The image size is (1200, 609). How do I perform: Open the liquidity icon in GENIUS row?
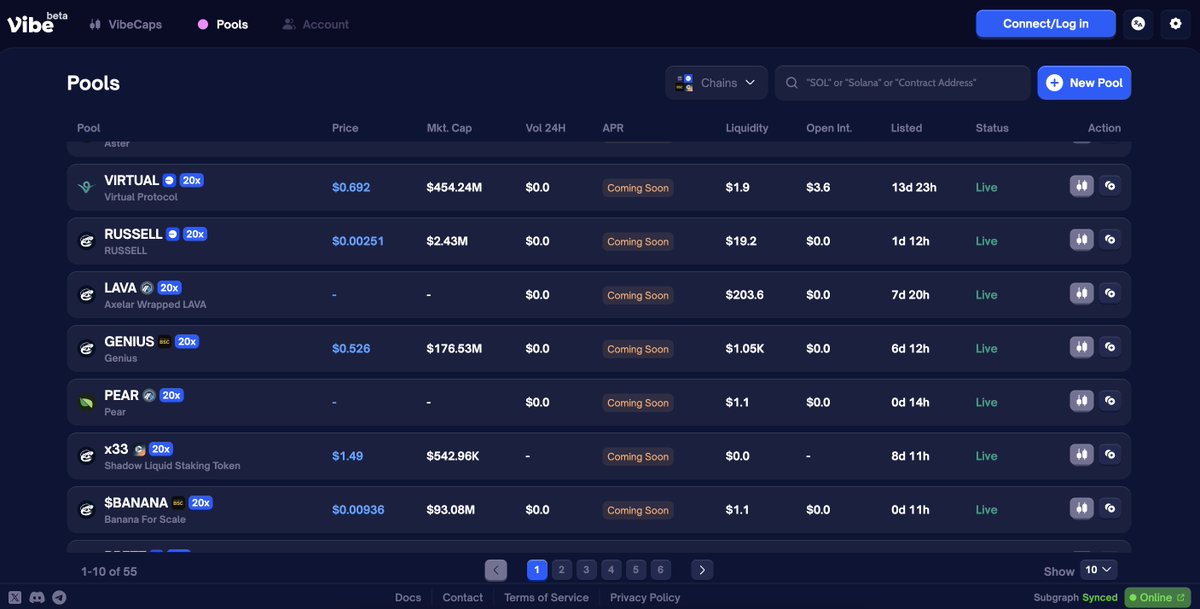(x=1109, y=347)
